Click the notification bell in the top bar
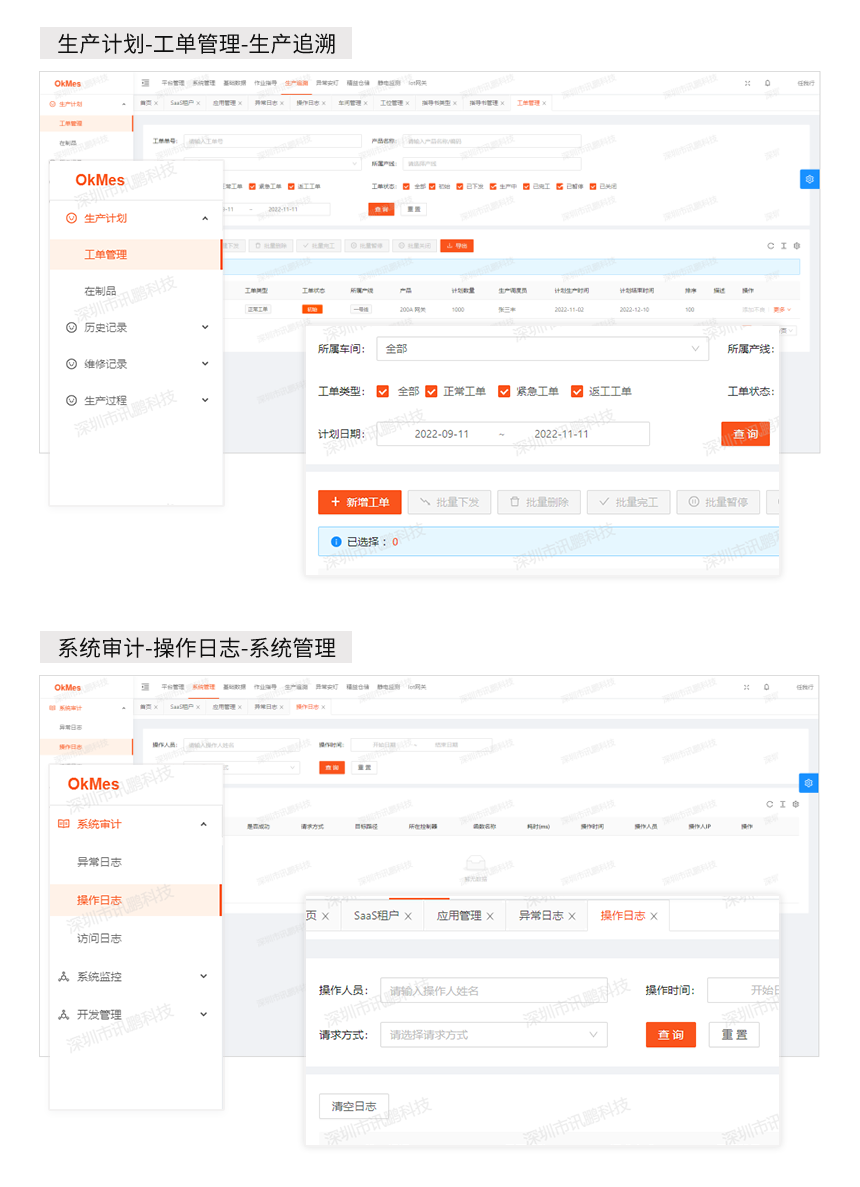Image resolution: width=860 pixels, height=1187 pixels. point(767,84)
